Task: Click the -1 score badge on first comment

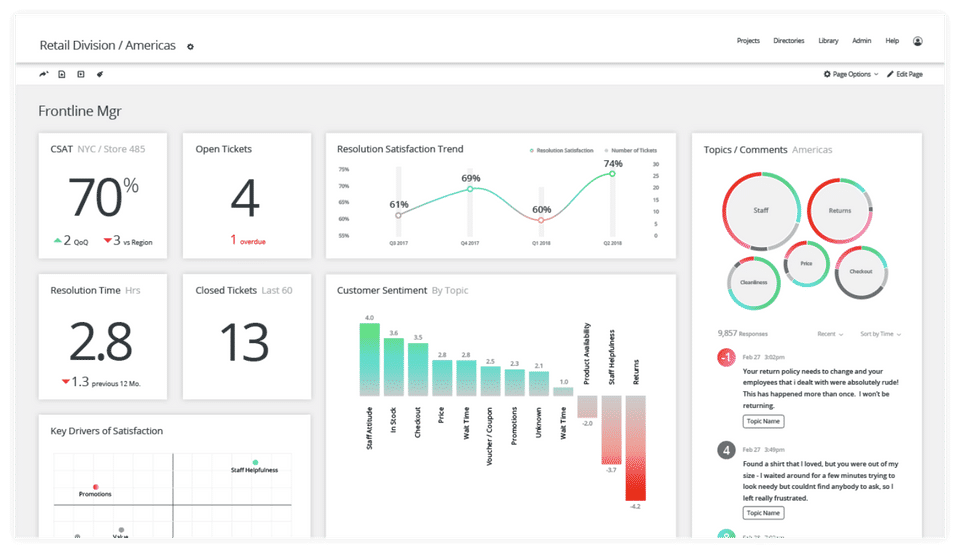Action: point(726,358)
